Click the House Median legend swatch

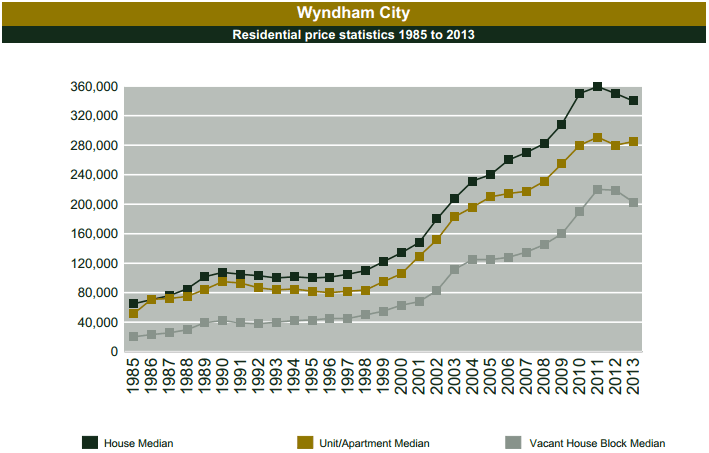tap(90, 443)
